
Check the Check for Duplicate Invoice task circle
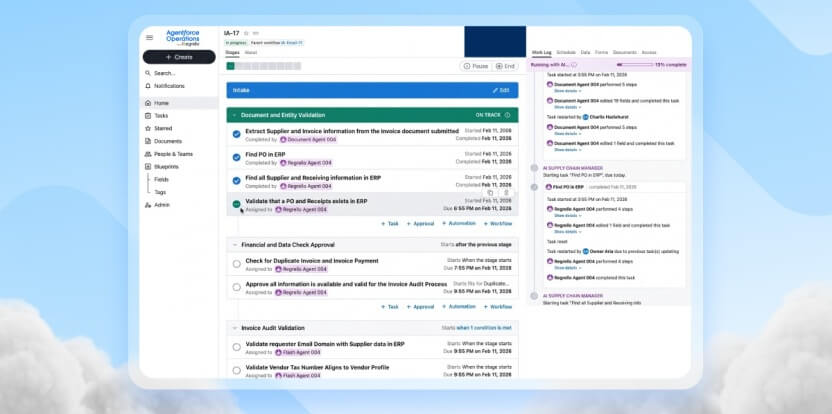click(237, 264)
